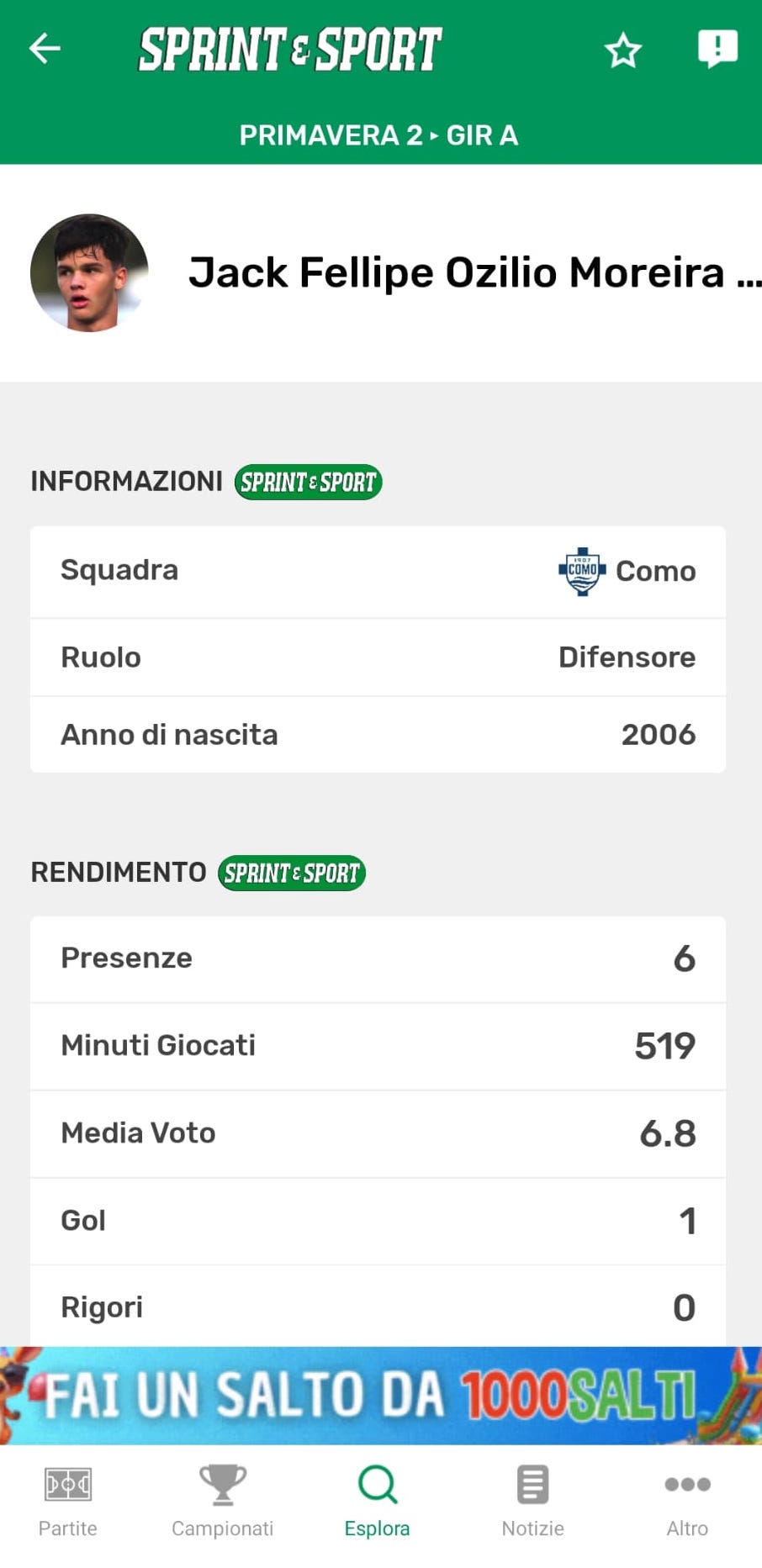Add player to favorites with star icon

[x=623, y=50]
